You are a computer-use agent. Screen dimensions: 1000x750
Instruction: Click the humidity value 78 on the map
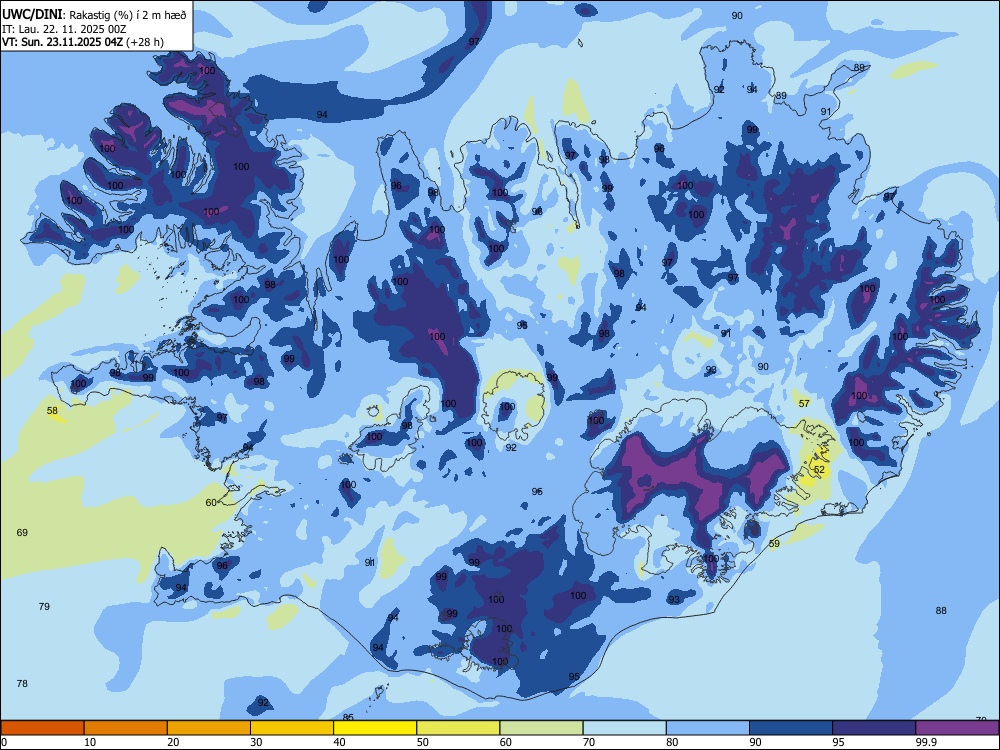[x=22, y=684]
